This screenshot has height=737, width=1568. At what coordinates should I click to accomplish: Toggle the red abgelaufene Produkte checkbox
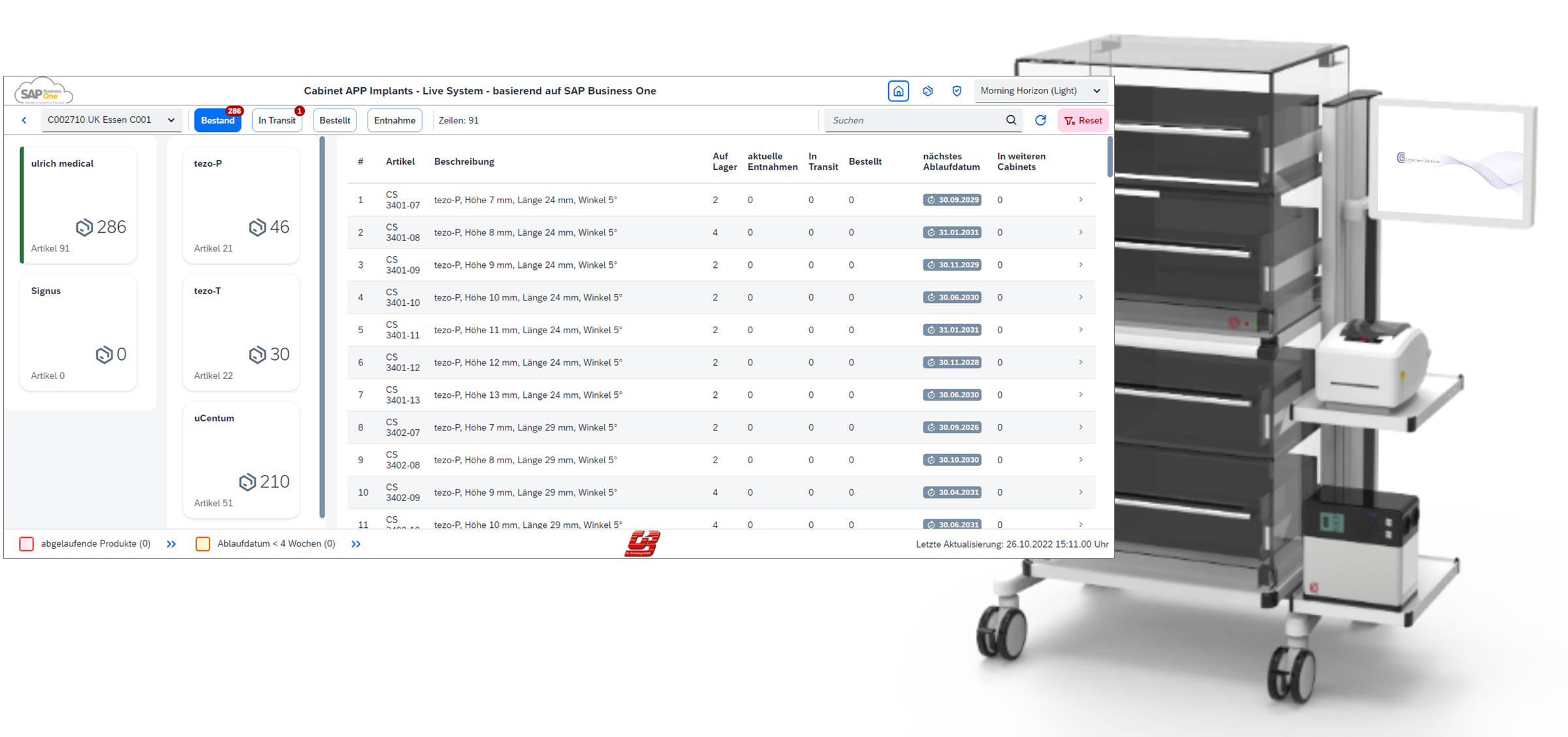(27, 544)
